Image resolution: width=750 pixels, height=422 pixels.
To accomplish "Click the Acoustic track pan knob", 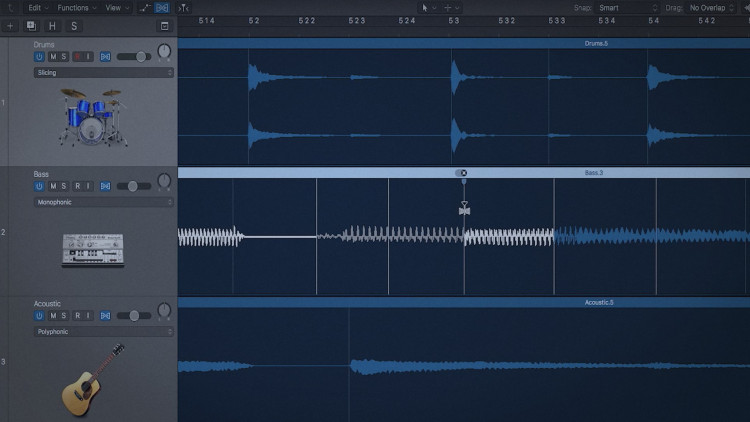I will 164,310.
